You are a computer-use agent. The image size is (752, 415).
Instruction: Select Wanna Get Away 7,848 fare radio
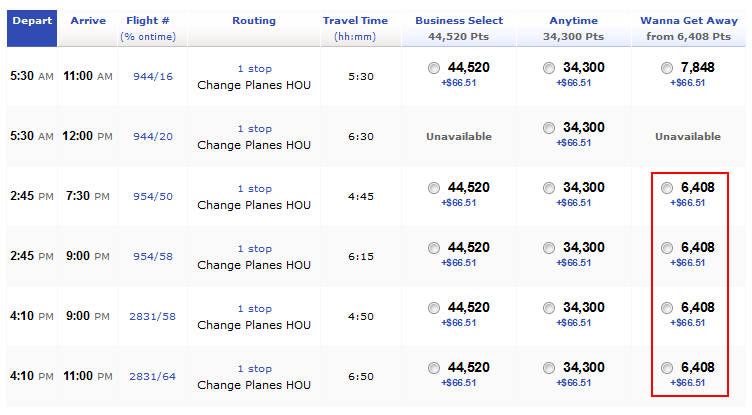(667, 68)
